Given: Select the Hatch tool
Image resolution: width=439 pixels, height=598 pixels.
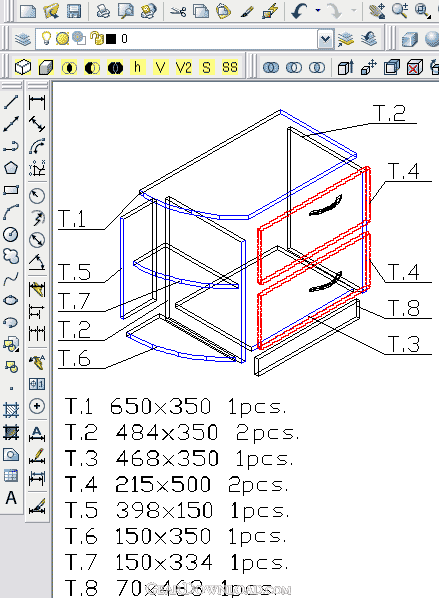Looking at the screenshot, I should pyautogui.click(x=11, y=410).
